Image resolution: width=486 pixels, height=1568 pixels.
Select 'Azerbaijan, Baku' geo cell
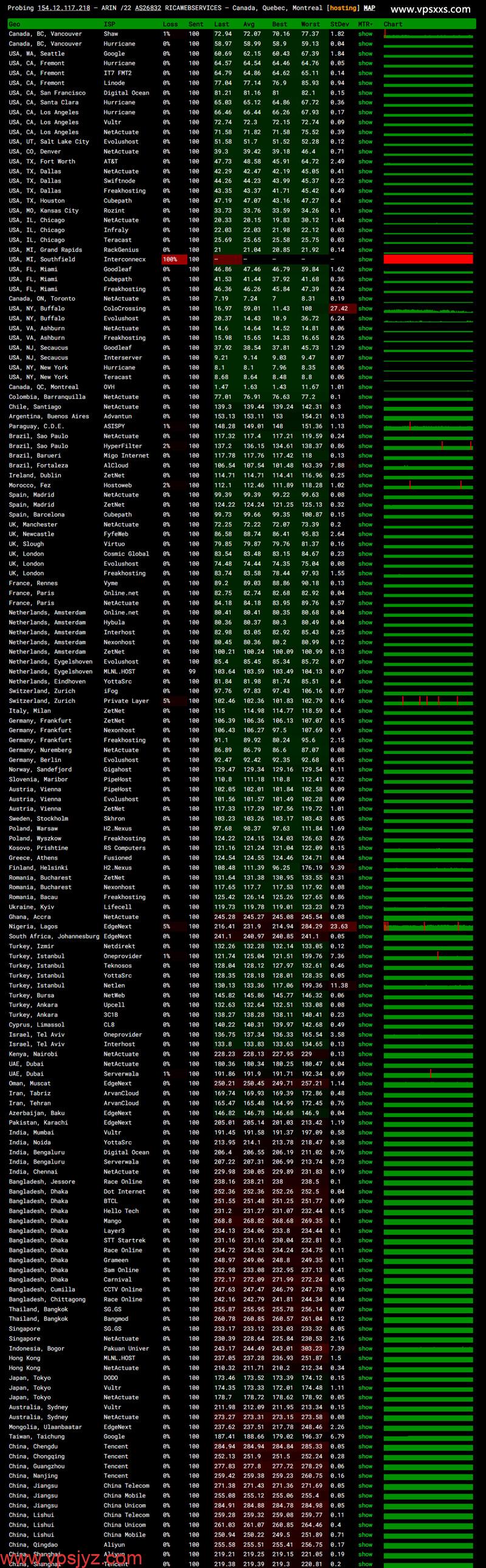(x=36, y=1113)
